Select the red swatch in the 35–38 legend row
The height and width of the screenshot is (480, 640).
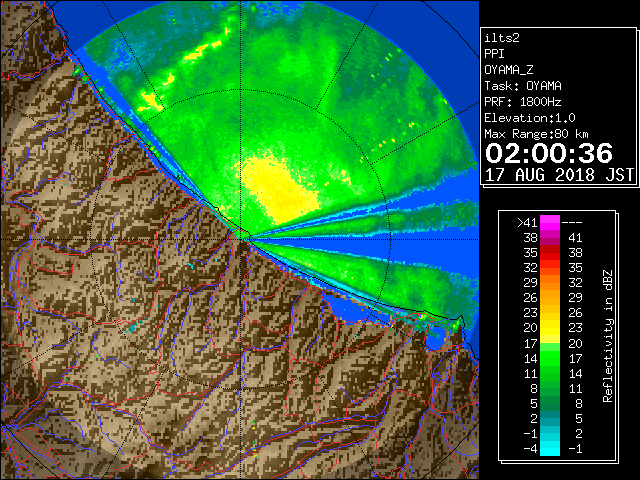pos(550,253)
